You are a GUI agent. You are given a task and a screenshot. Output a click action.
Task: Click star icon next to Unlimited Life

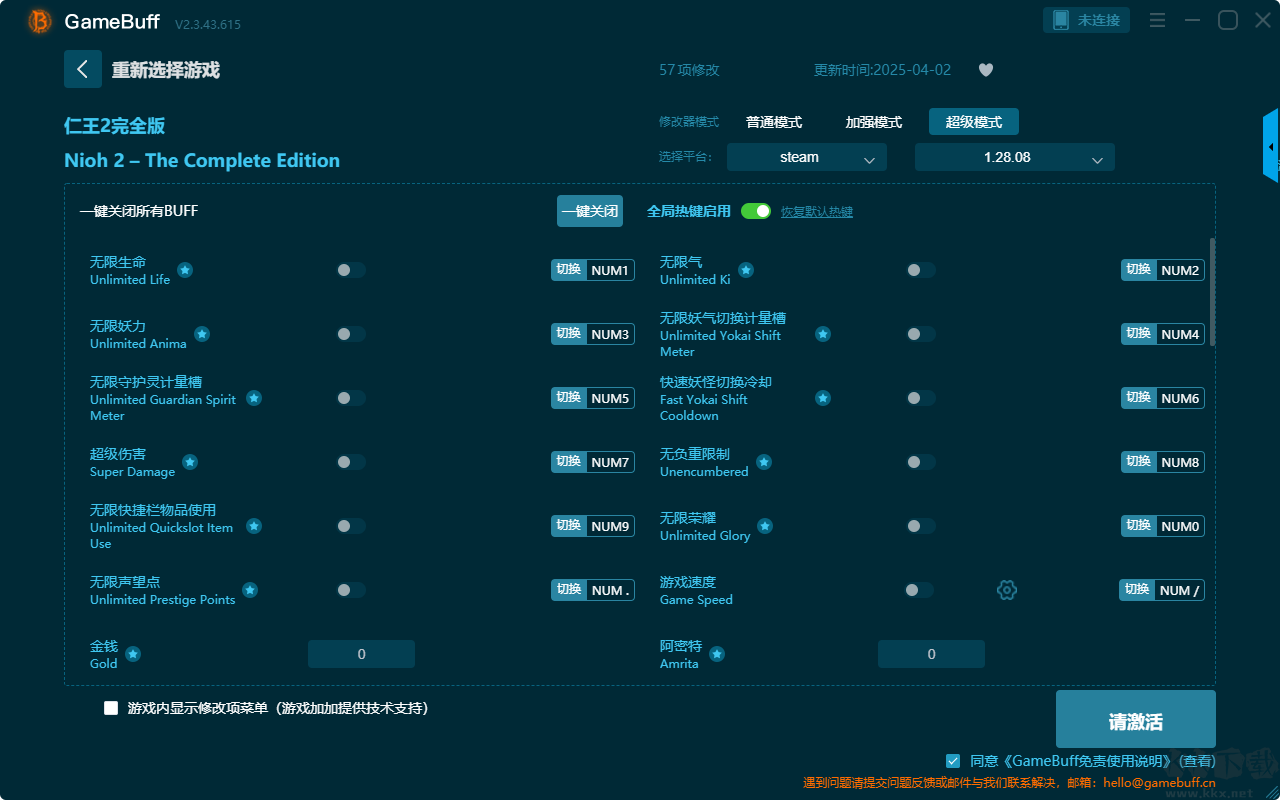tap(185, 270)
